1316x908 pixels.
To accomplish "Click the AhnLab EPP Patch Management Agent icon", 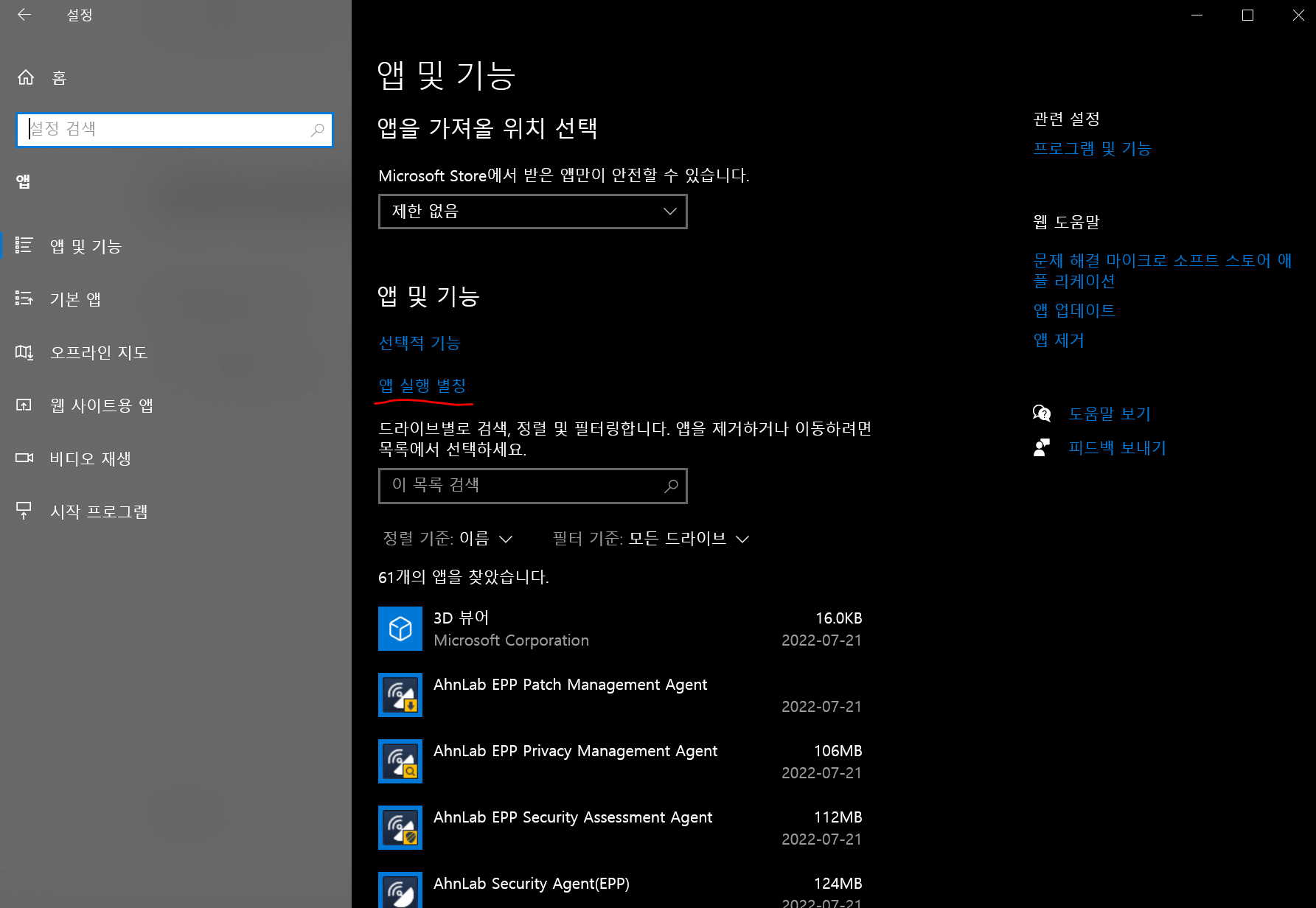I will (x=400, y=695).
